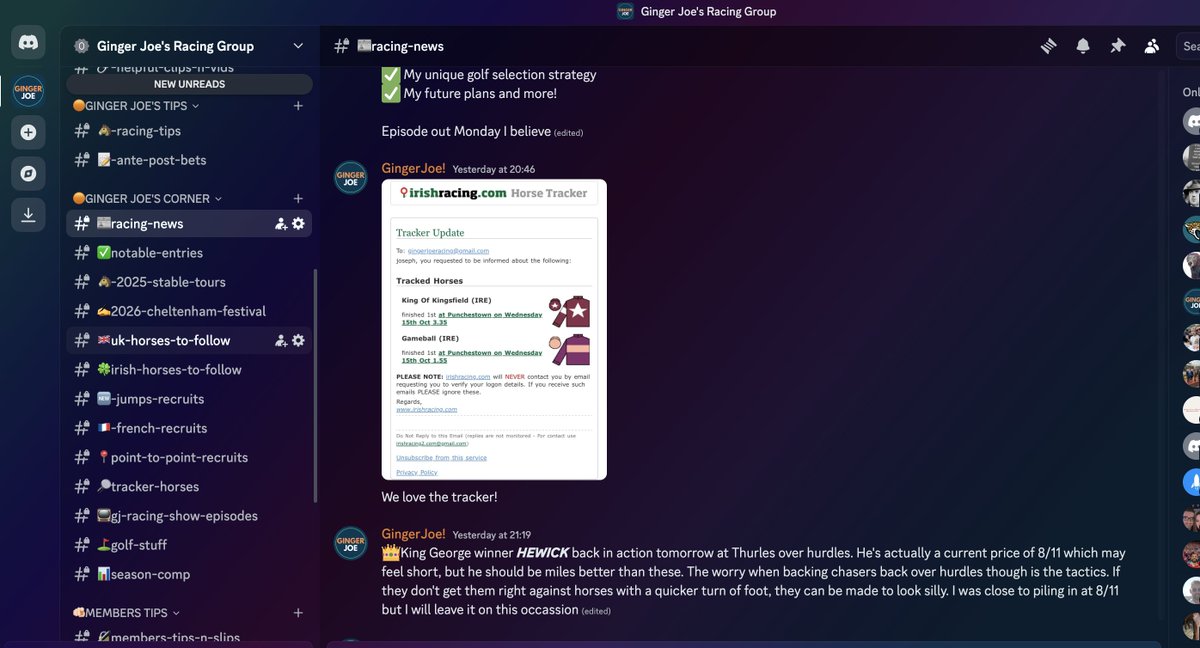Click 'We love the tracker!' message text

pos(439,497)
